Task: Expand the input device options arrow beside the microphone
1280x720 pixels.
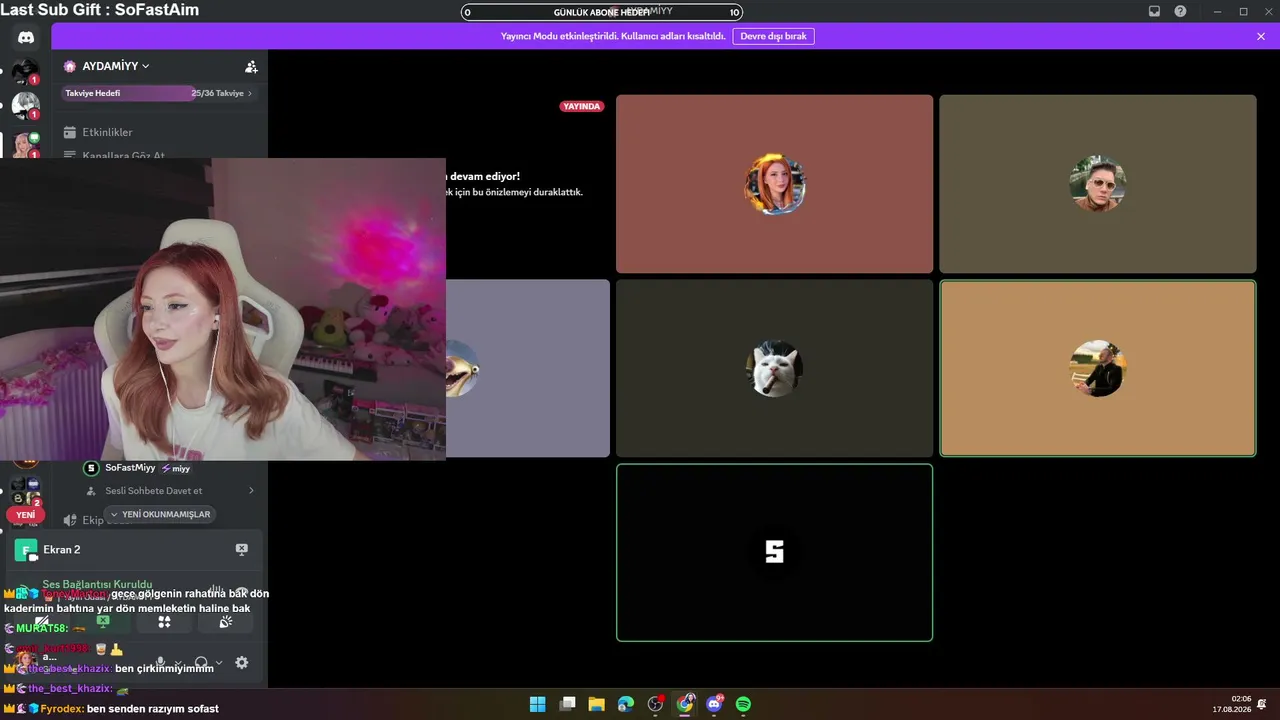Action: (178, 663)
